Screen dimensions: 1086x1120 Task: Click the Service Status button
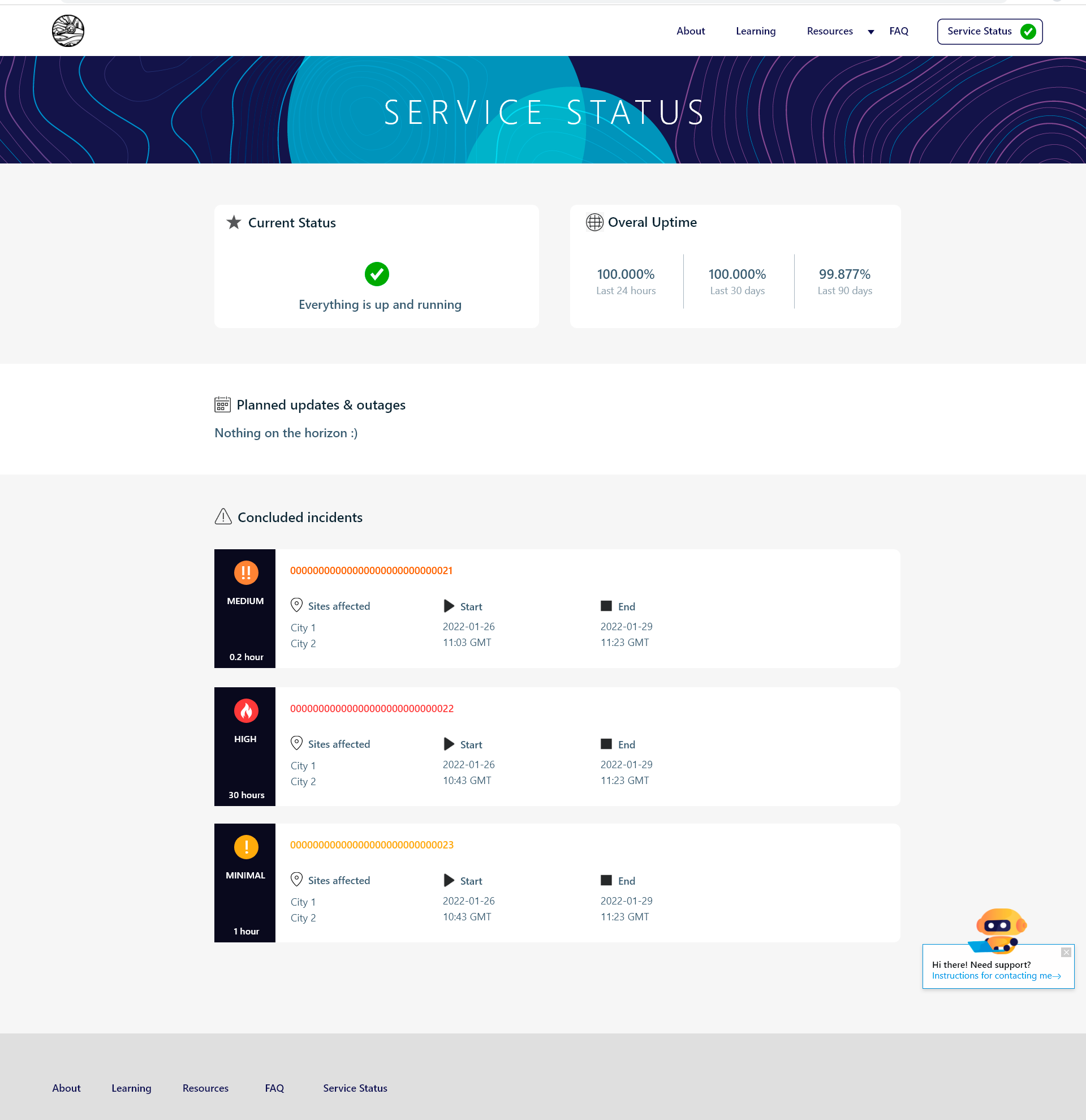click(989, 32)
